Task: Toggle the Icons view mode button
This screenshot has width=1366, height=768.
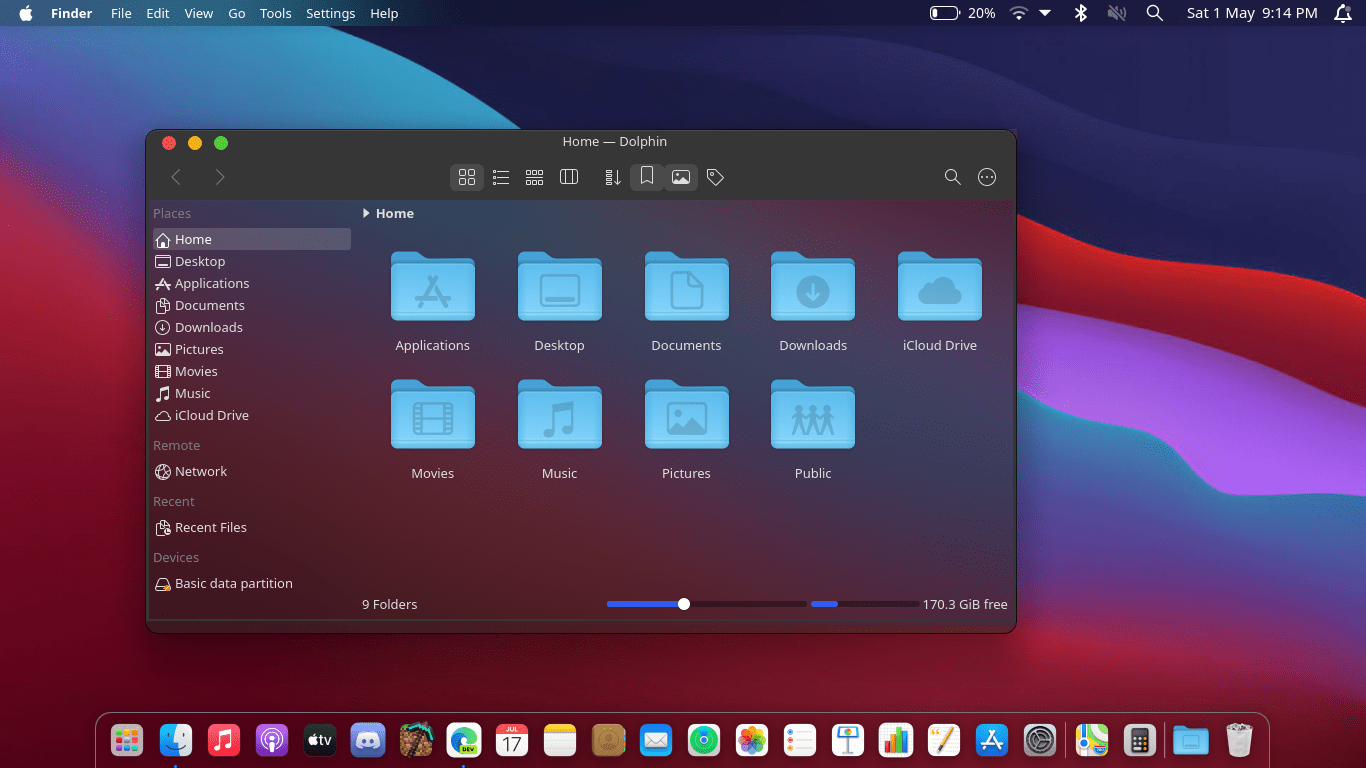Action: coord(467,177)
